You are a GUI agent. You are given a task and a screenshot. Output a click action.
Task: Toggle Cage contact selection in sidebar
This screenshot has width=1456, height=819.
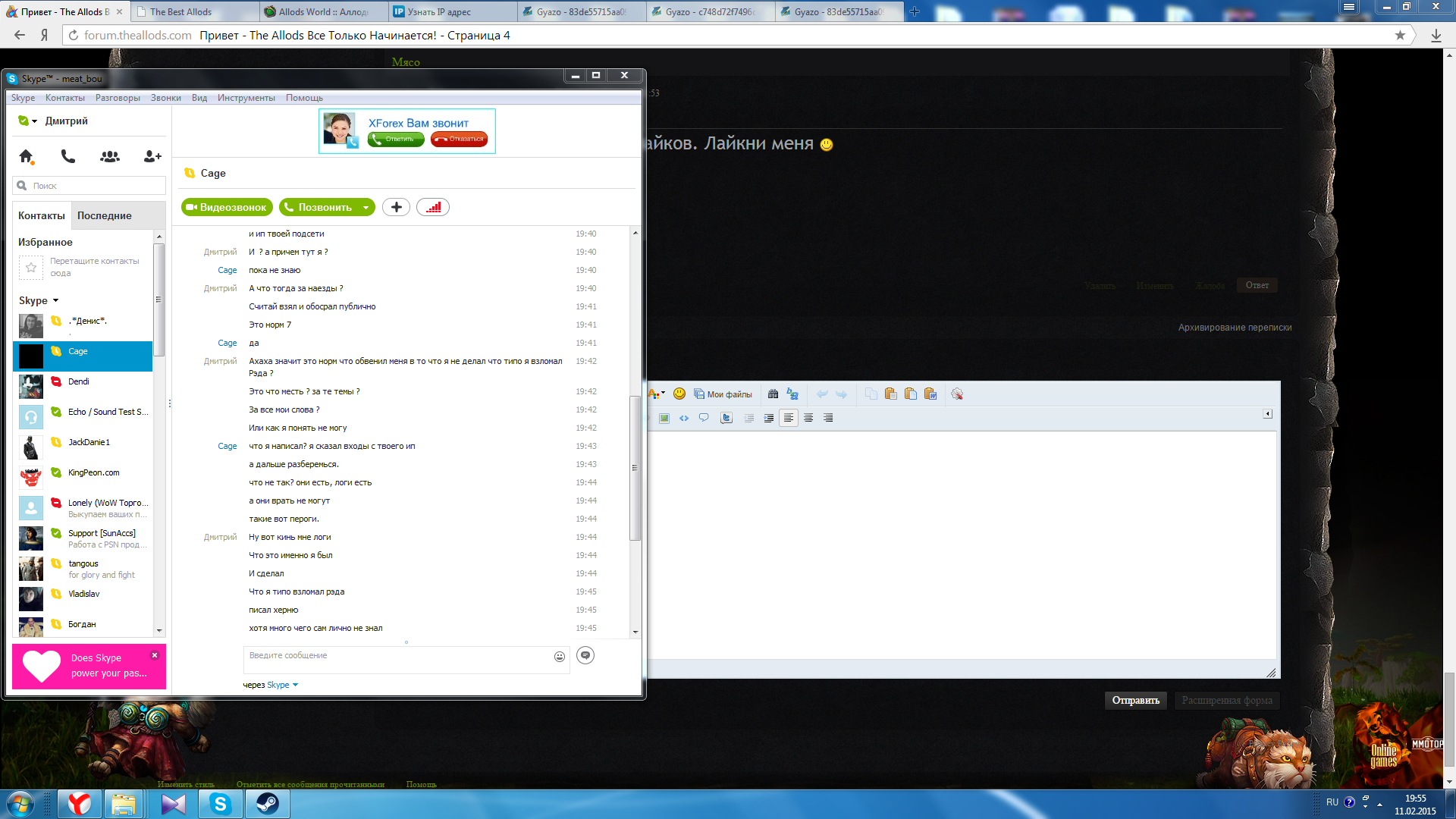tap(82, 353)
